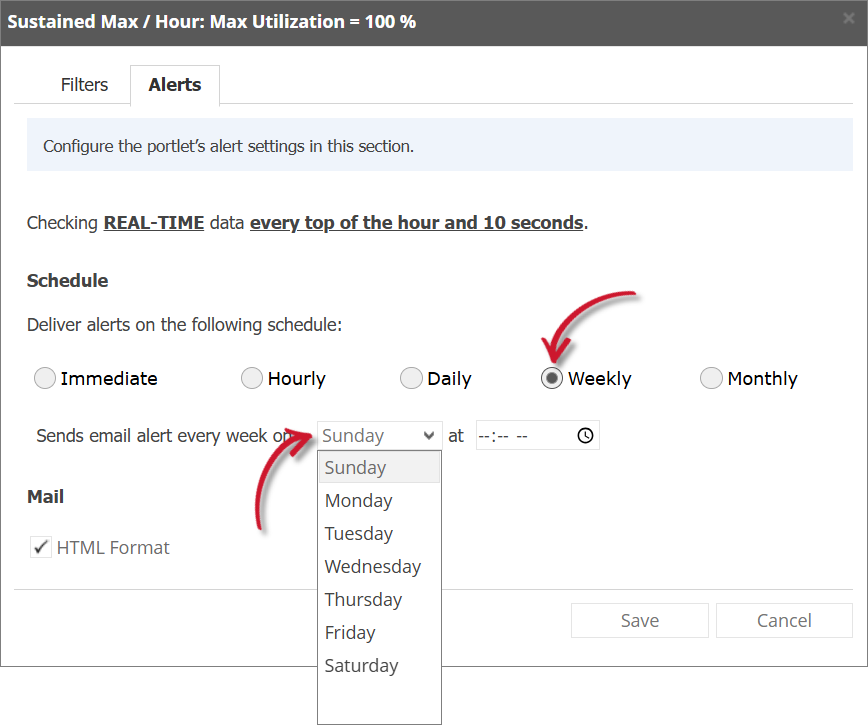868x725 pixels.
Task: Save the alert settings
Action: (x=639, y=620)
